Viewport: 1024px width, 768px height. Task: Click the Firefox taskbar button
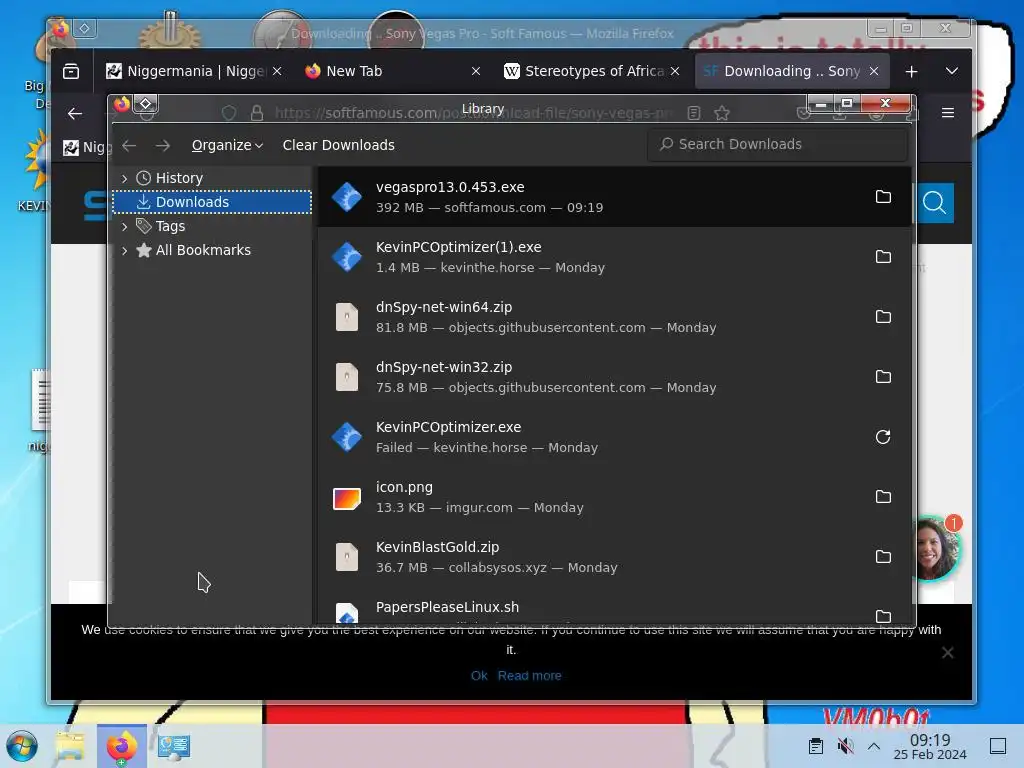pyautogui.click(x=121, y=746)
